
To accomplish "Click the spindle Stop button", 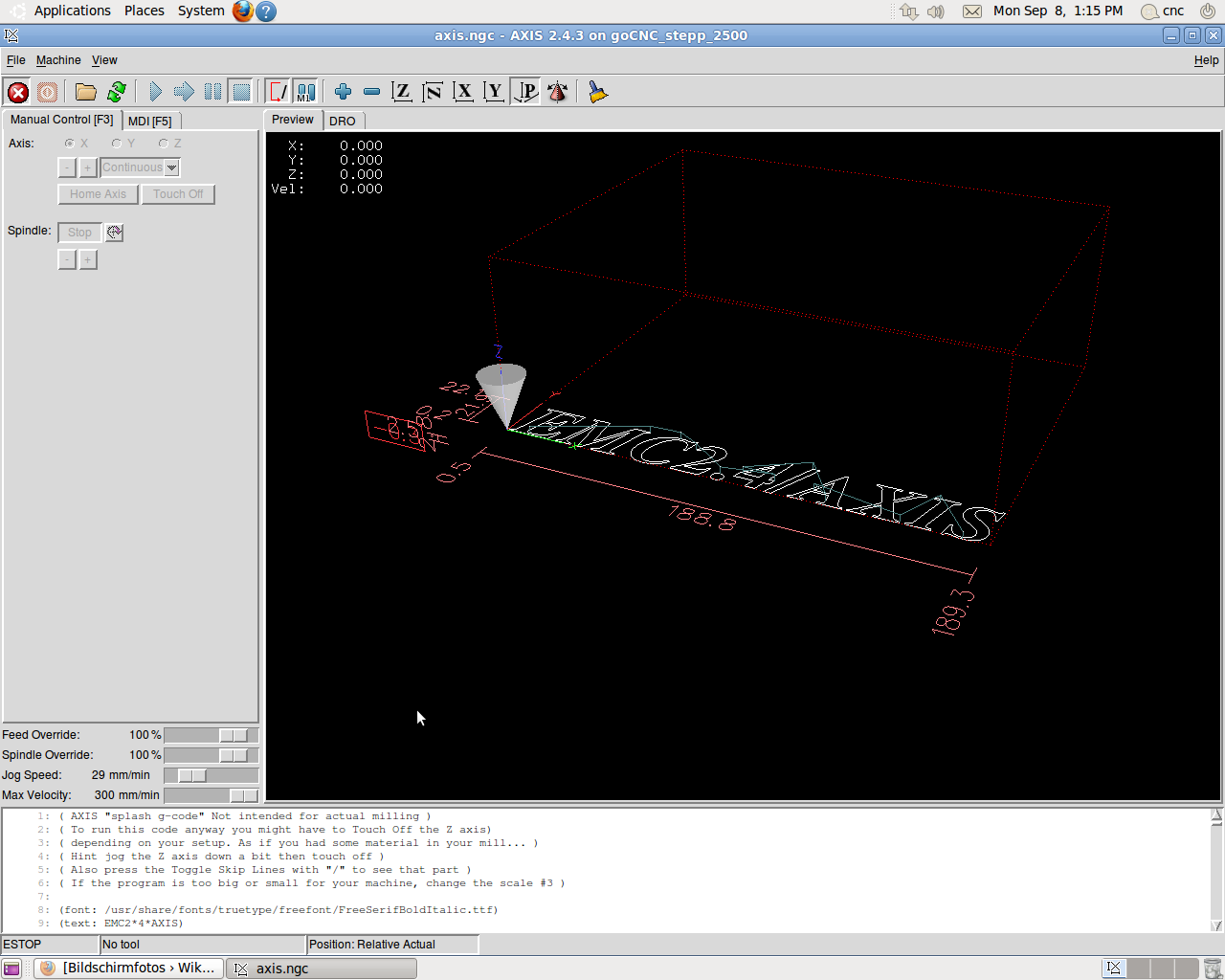I will tap(80, 233).
